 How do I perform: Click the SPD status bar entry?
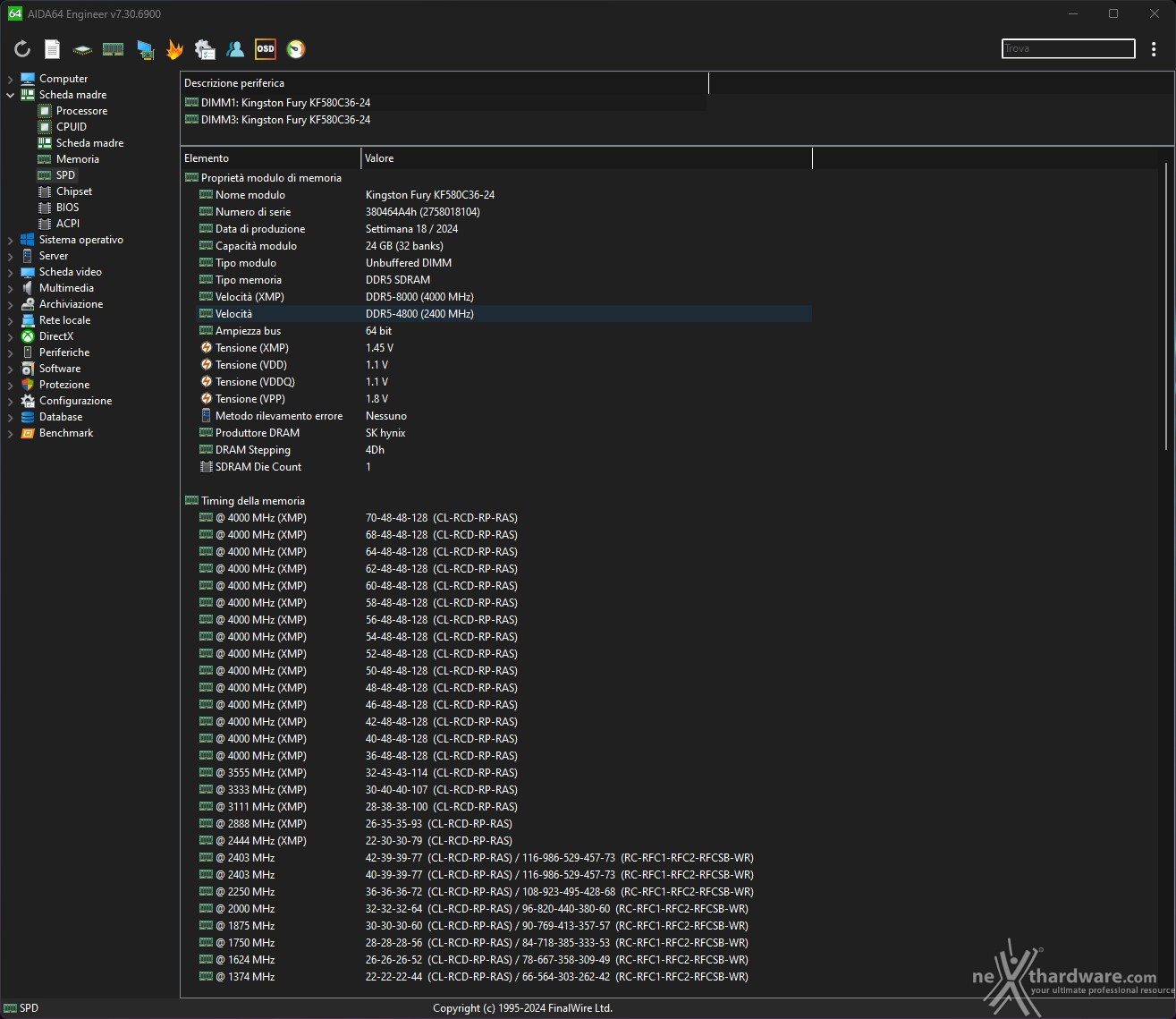[21, 1008]
